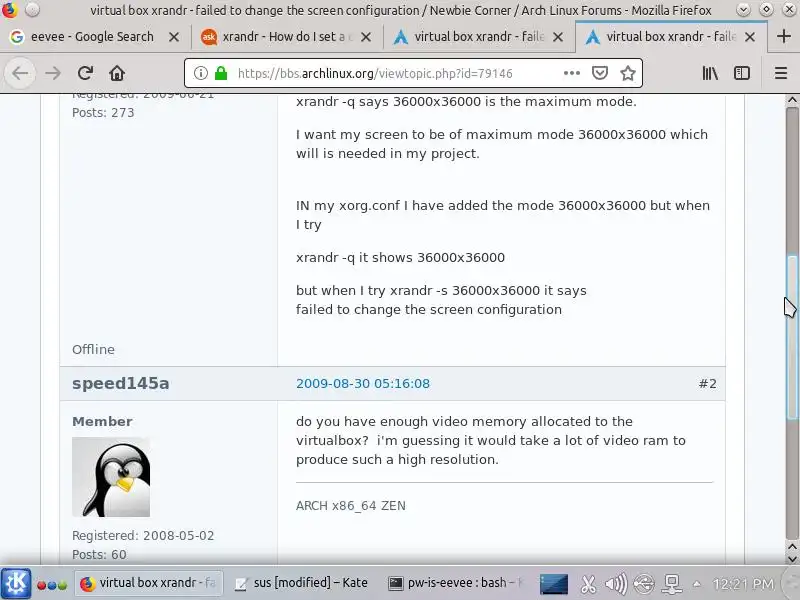Screen dimensions: 800x600
Task: Click the scrollbar up arrow
Action: (792, 100)
